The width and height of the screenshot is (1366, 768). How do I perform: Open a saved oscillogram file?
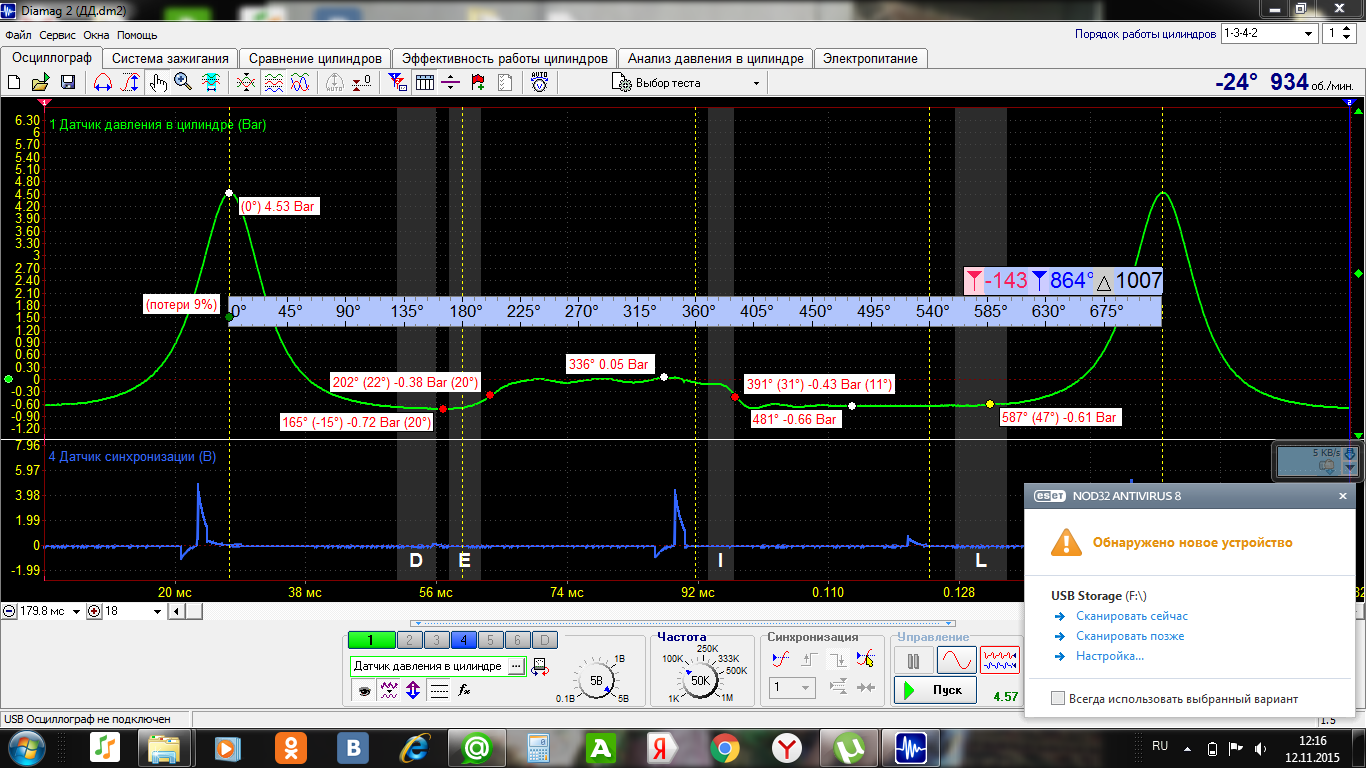41,82
